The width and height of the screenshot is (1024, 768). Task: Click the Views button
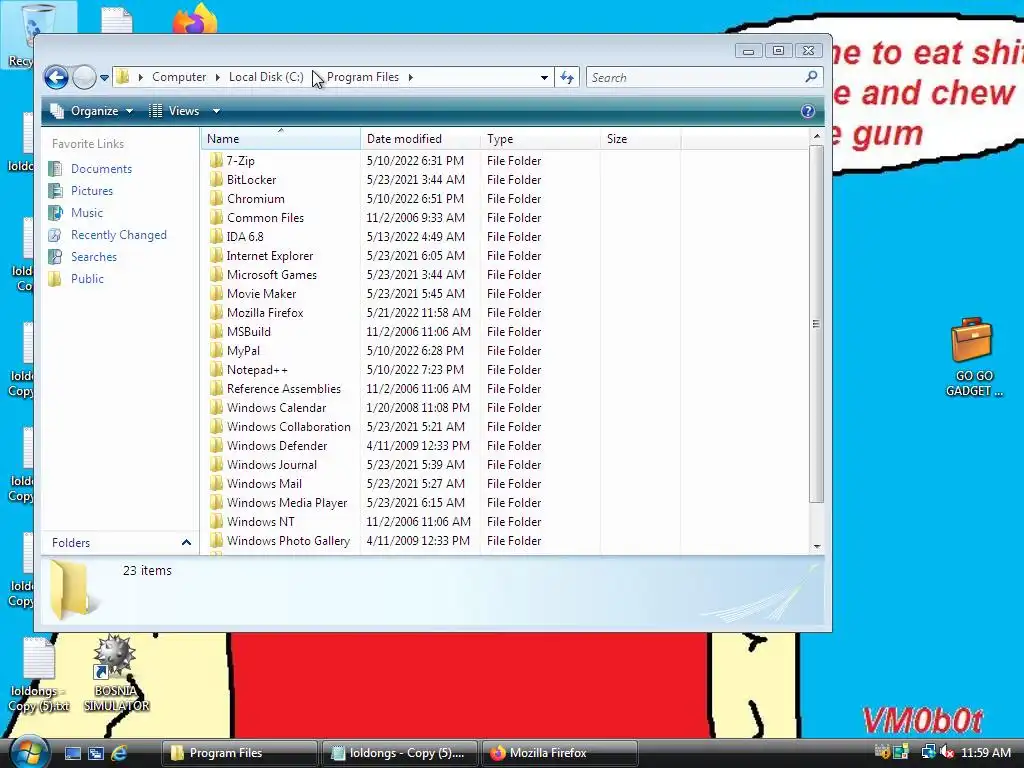tap(175, 111)
